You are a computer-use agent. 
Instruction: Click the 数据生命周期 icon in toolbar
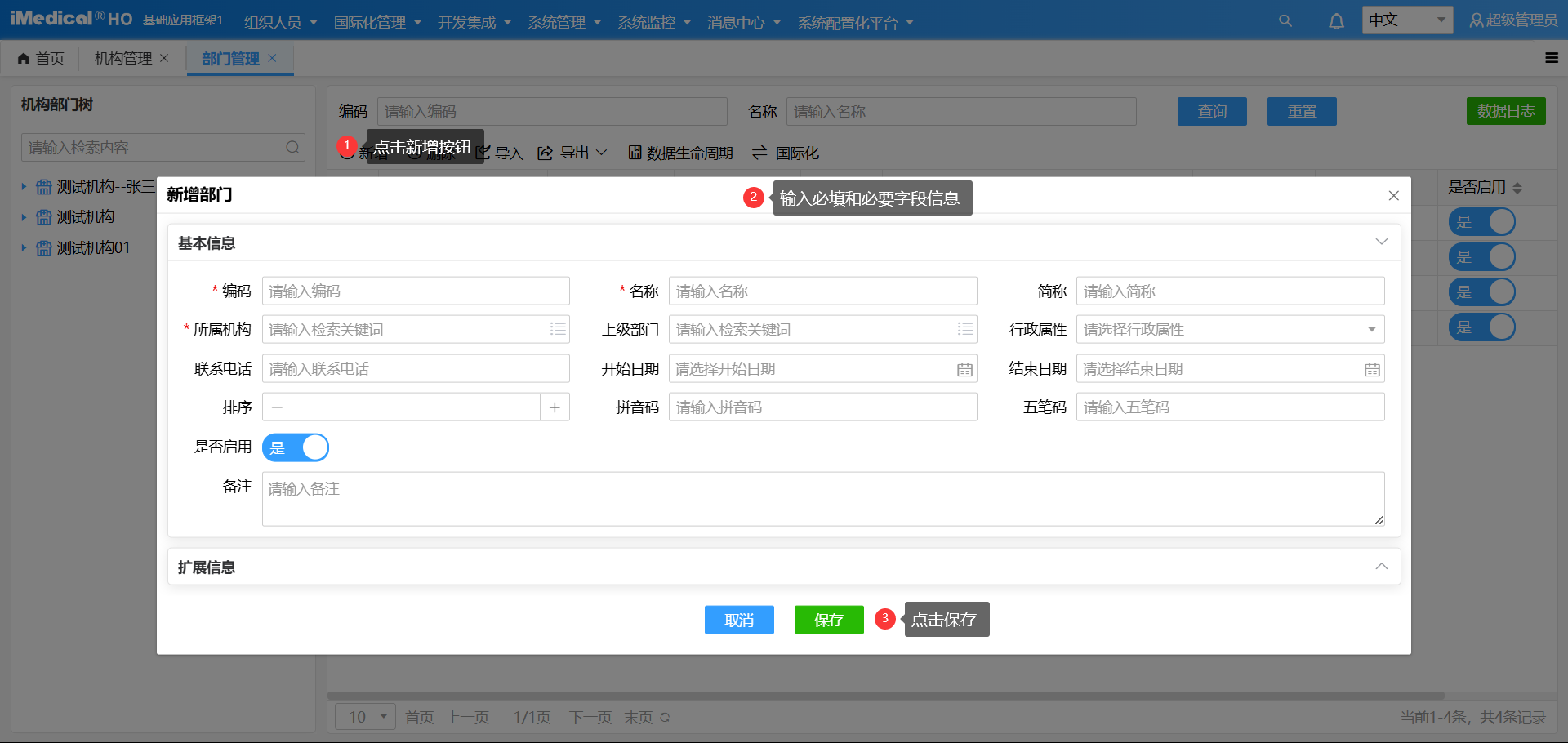pyautogui.click(x=635, y=153)
